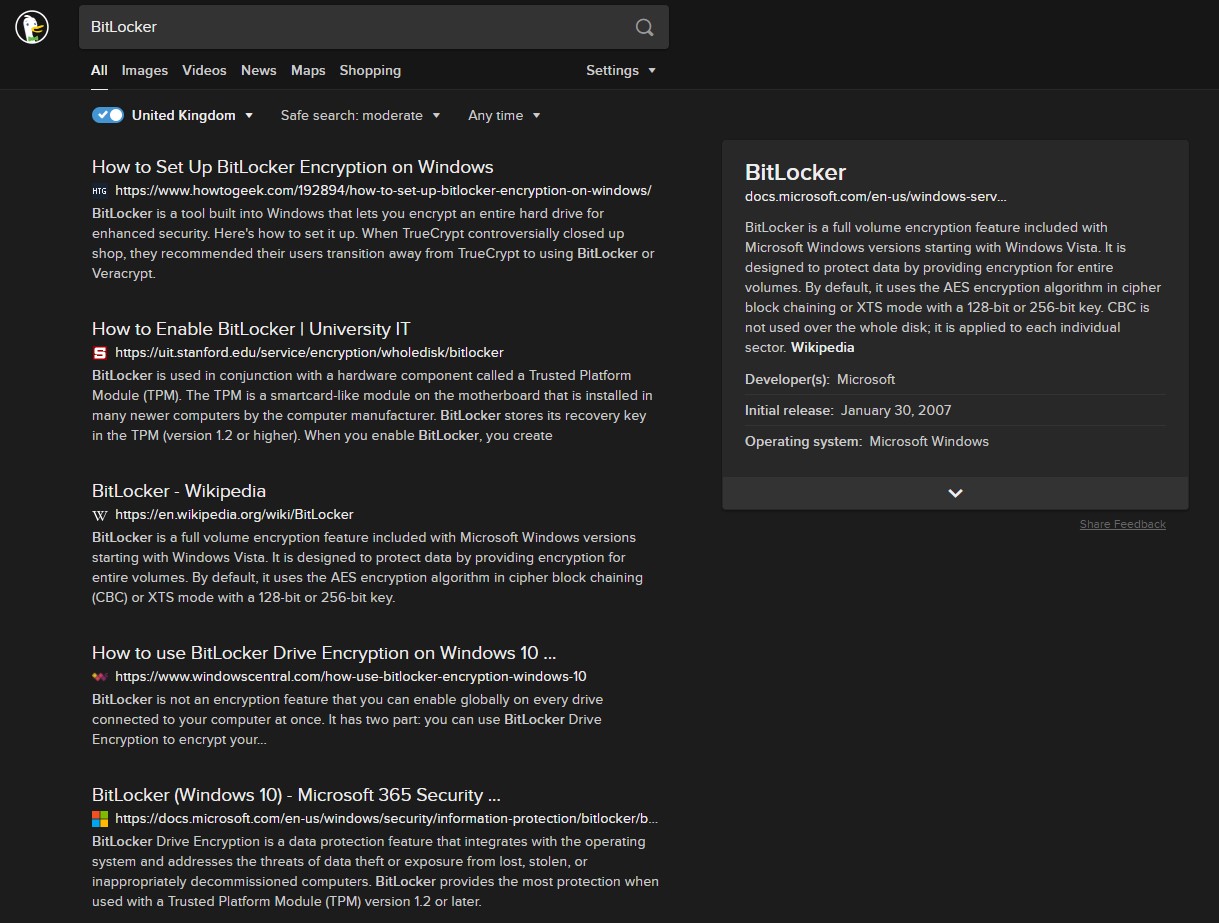Viewport: 1219px width, 923px height.
Task: Open the United Kingdom region dropdown
Action: 193,115
